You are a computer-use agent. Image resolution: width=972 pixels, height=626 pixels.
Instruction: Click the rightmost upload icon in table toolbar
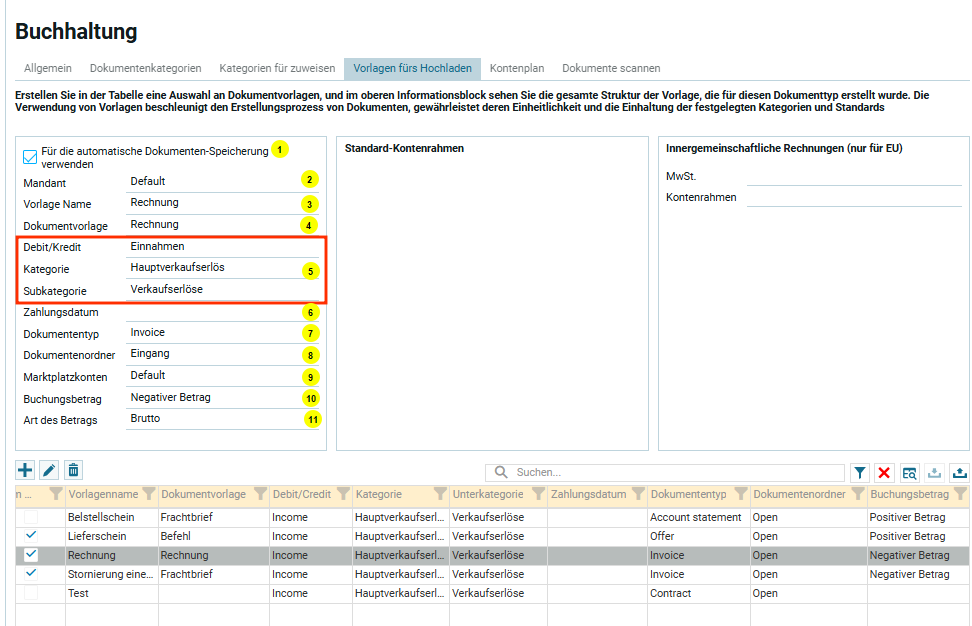(959, 473)
